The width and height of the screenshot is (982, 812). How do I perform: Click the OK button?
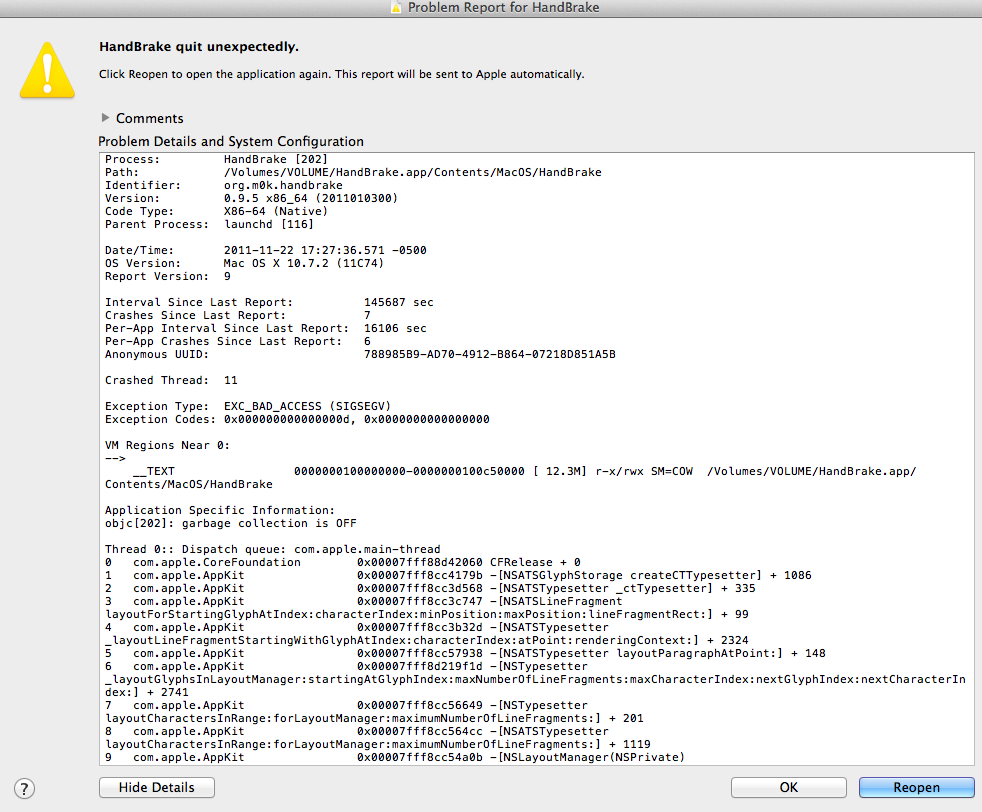(788, 787)
